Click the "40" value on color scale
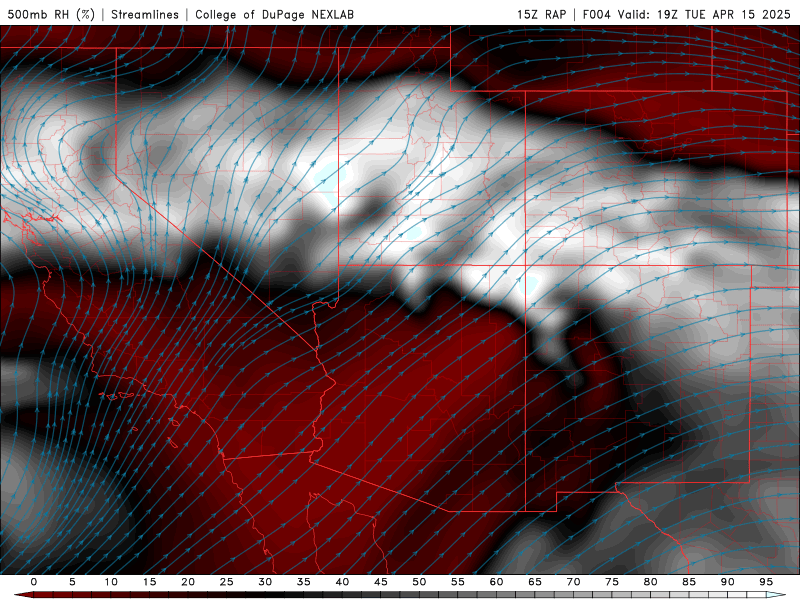Screen dimensions: 800x600 pyautogui.click(x=342, y=582)
